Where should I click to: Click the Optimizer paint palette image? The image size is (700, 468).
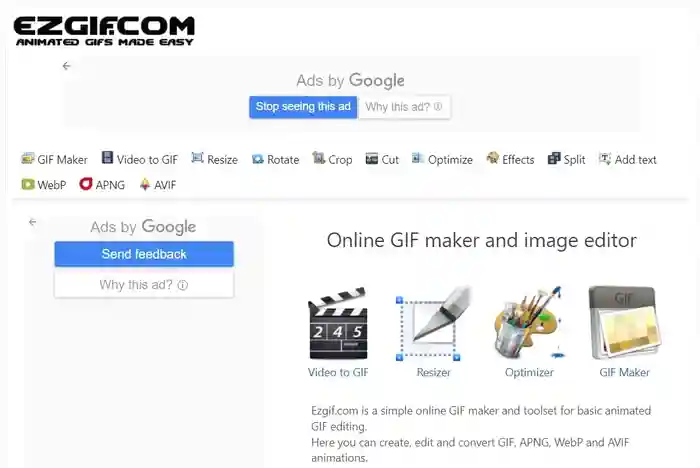(529, 322)
